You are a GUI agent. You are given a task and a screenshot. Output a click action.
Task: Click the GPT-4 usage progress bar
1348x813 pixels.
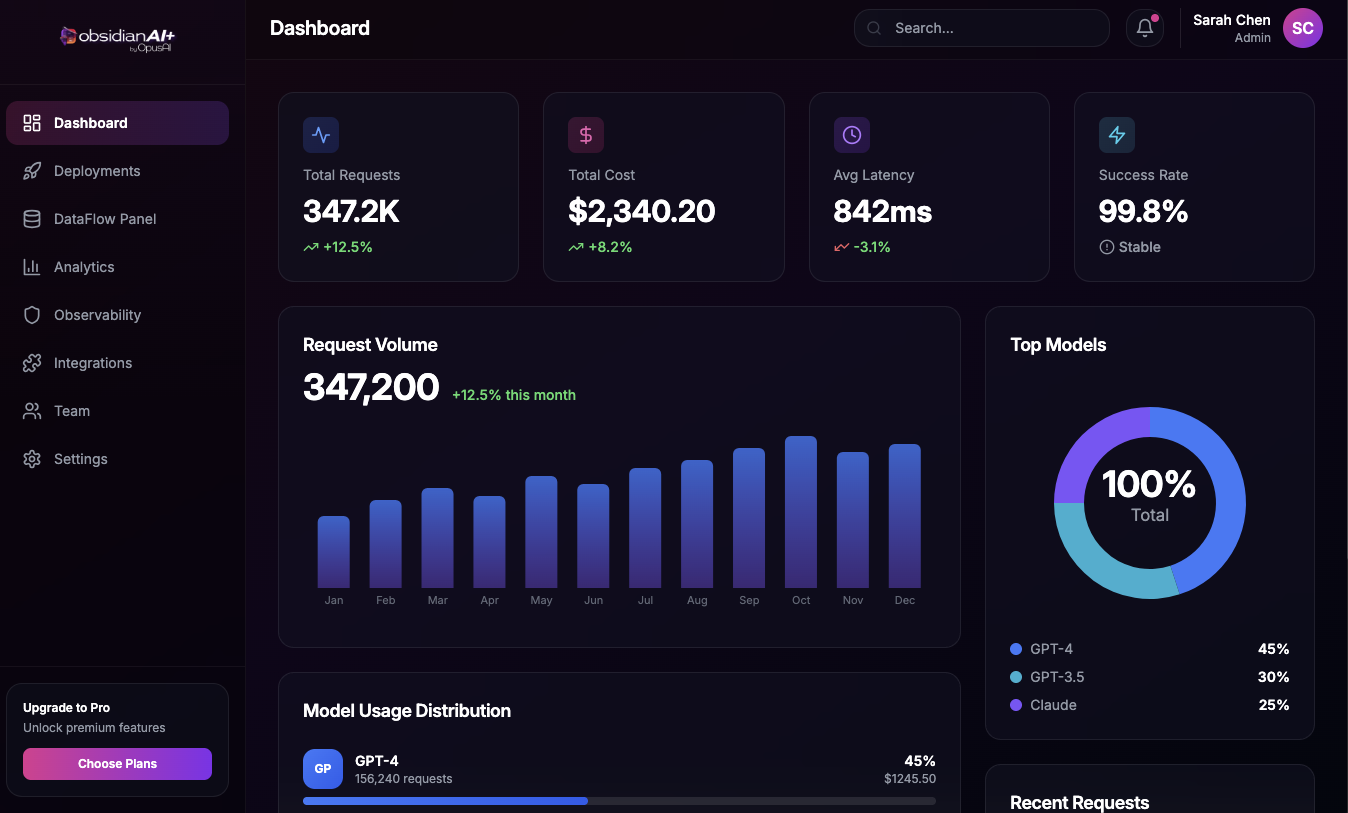[619, 801]
